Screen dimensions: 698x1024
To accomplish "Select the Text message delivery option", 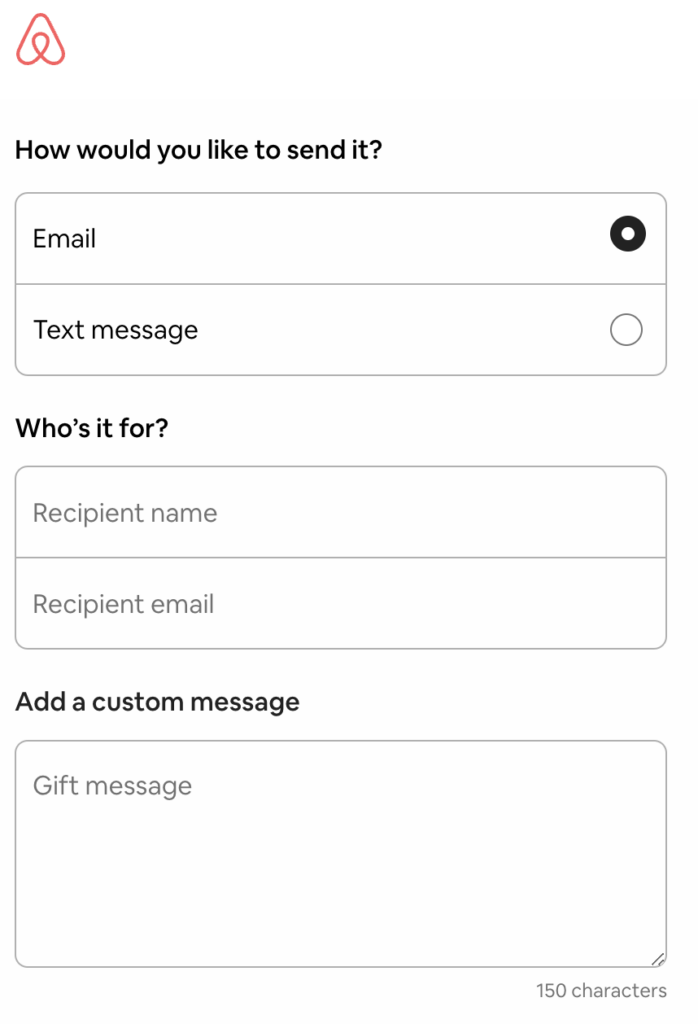I will (340, 329).
